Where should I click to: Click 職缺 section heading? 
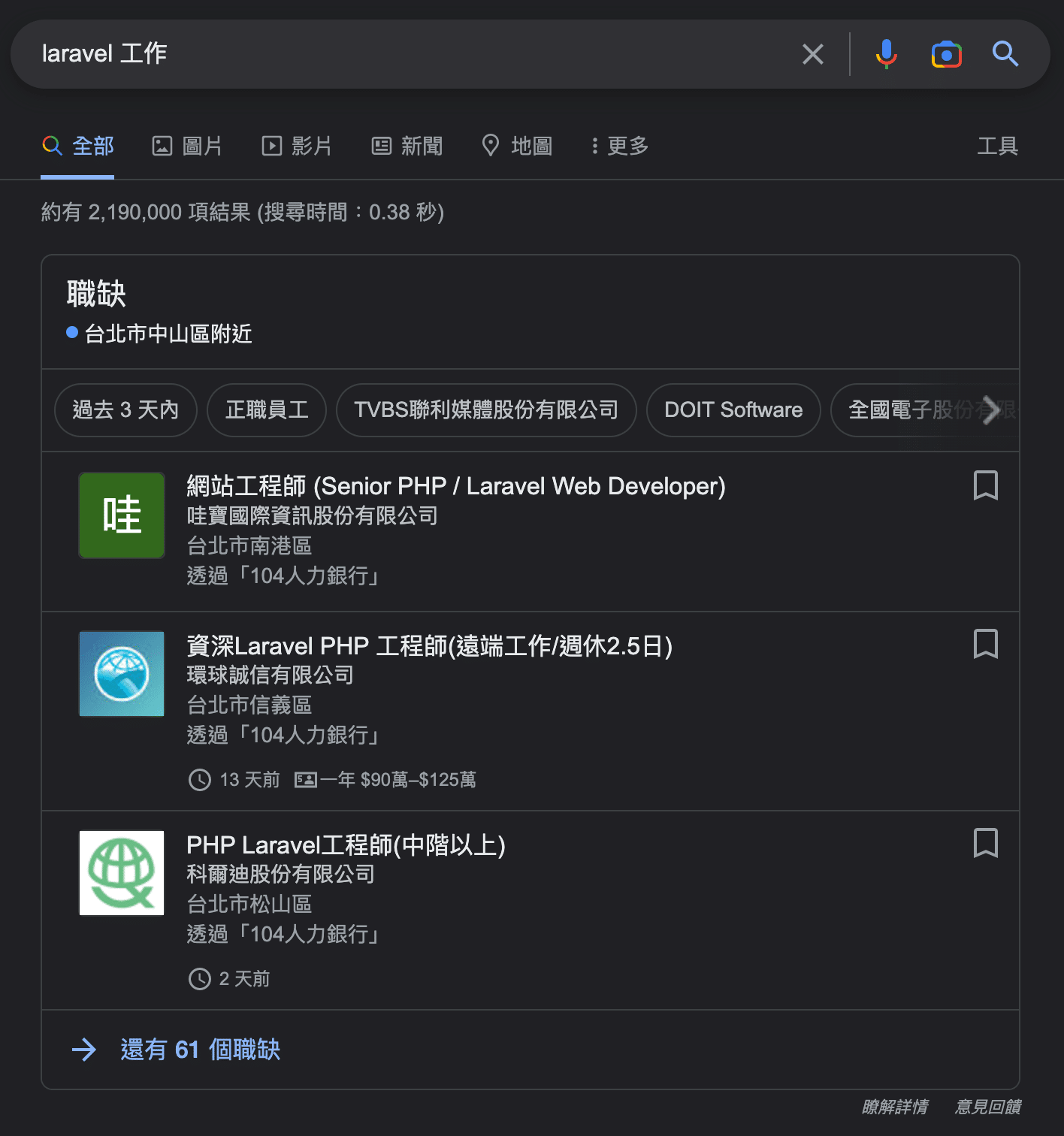tap(96, 293)
